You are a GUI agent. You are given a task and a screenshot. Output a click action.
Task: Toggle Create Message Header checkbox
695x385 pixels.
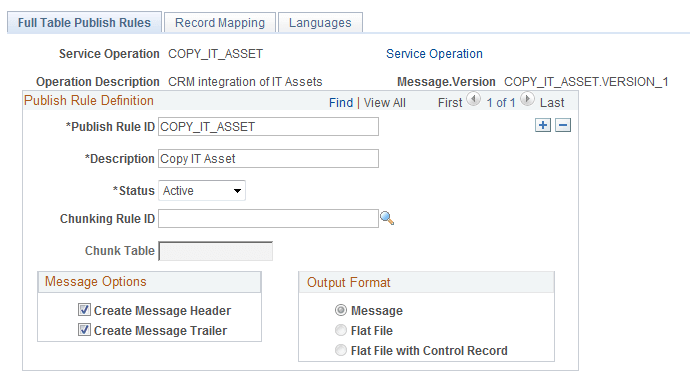(x=84, y=310)
